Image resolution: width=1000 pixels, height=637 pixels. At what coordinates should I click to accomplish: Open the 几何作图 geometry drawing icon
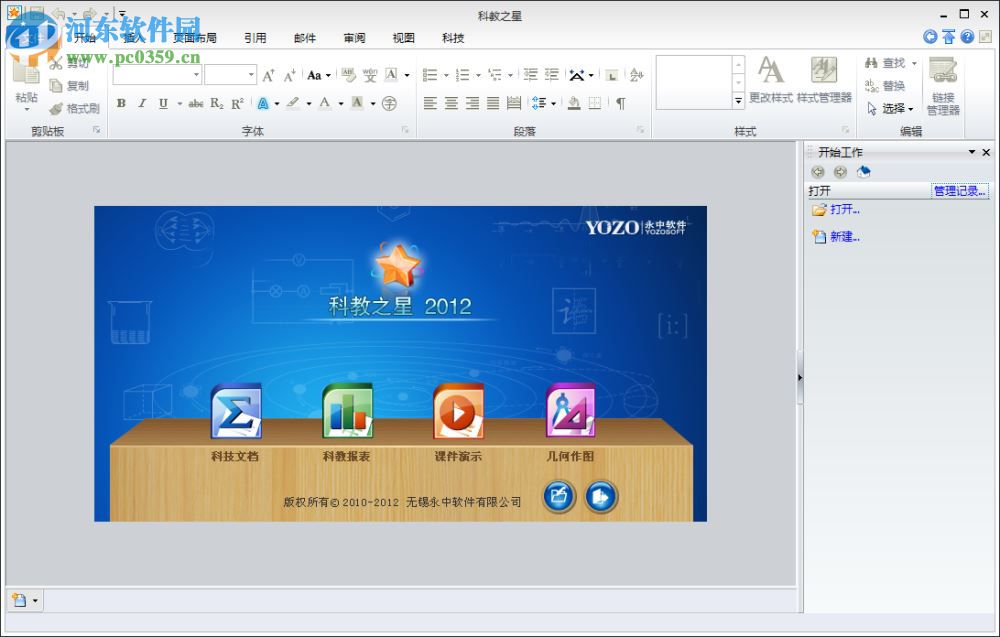point(570,412)
